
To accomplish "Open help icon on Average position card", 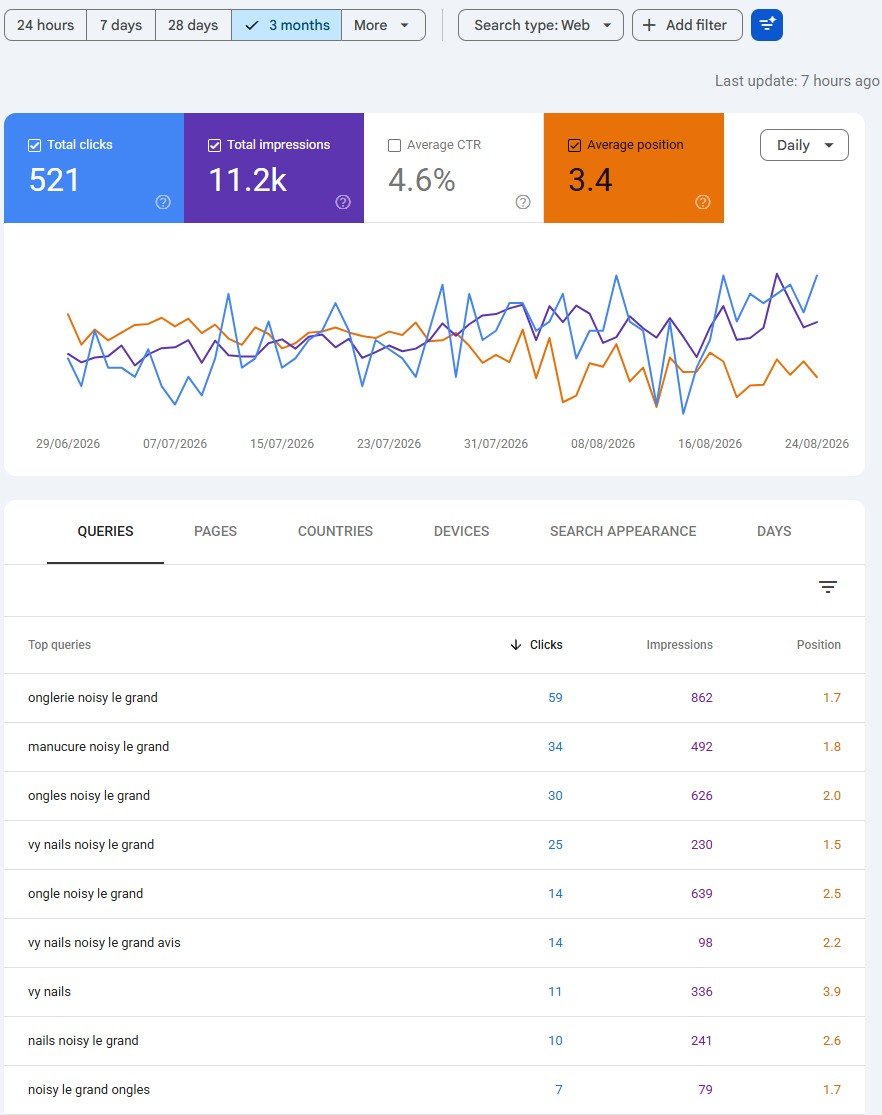I will [x=703, y=202].
